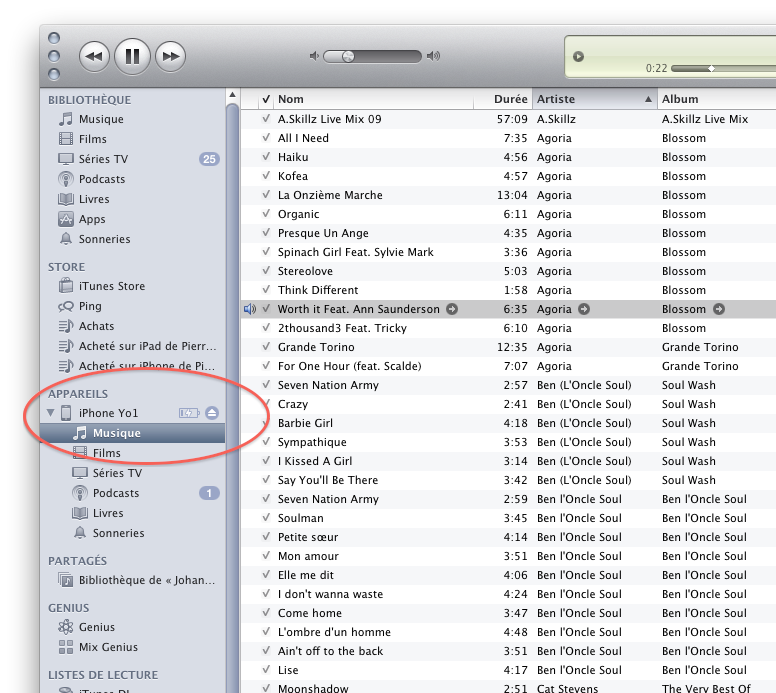This screenshot has width=776, height=693.
Task: Select iPhone Yo1 device
Action: tap(108, 413)
